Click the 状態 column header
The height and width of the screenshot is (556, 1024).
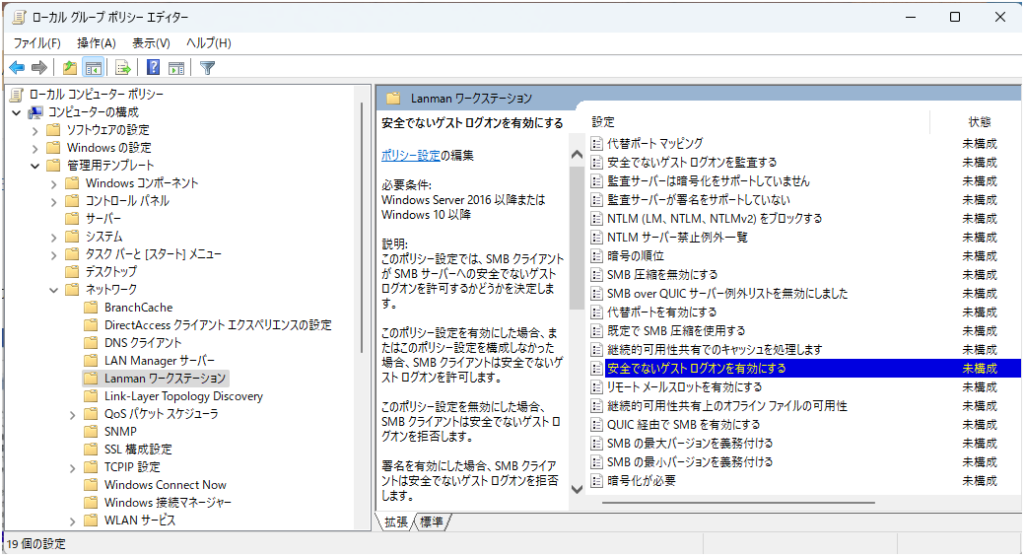[x=979, y=121]
